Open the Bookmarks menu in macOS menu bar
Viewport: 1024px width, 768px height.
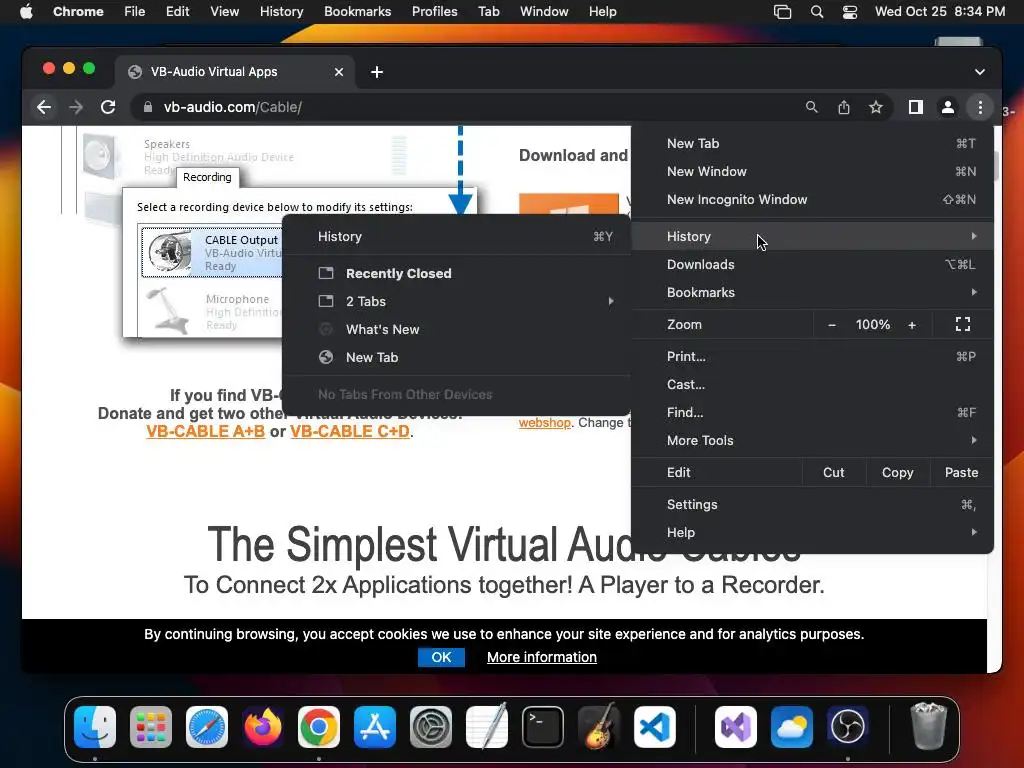[357, 12]
